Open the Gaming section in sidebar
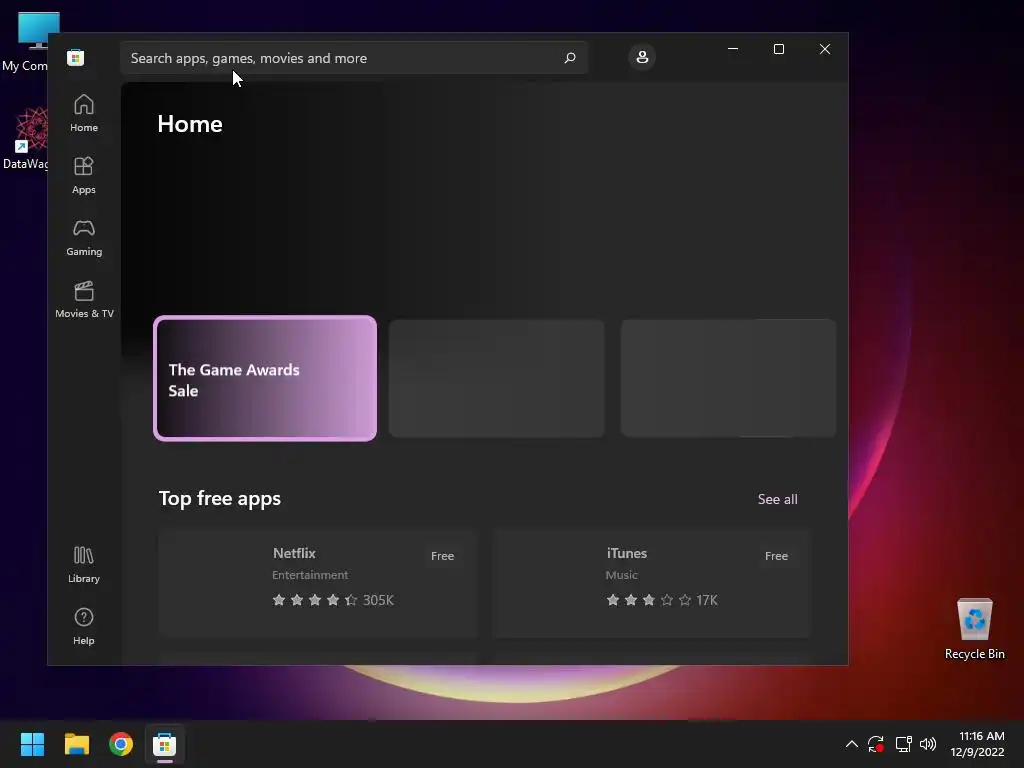Screen dimensions: 1024x768 point(84,238)
